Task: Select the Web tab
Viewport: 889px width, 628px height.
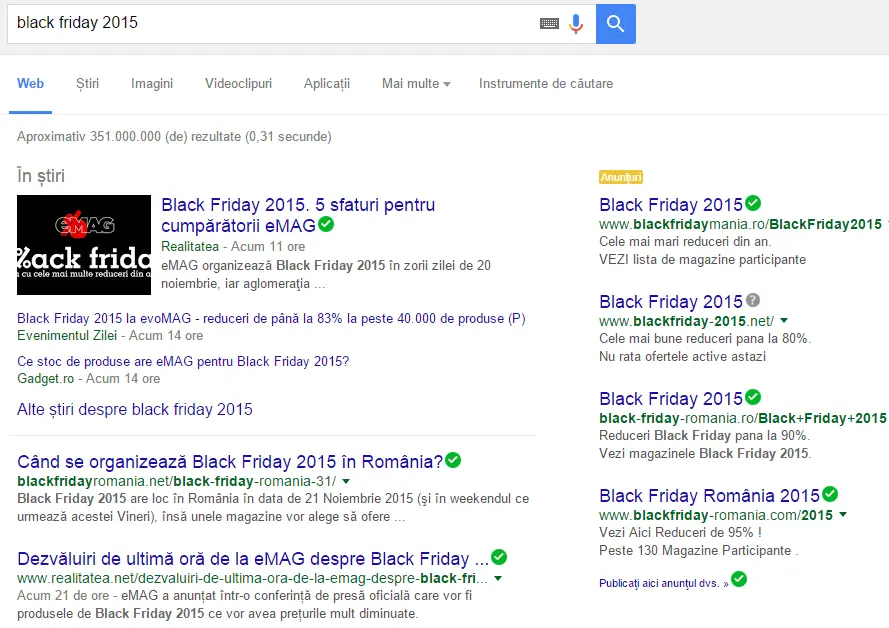Action: [x=30, y=84]
